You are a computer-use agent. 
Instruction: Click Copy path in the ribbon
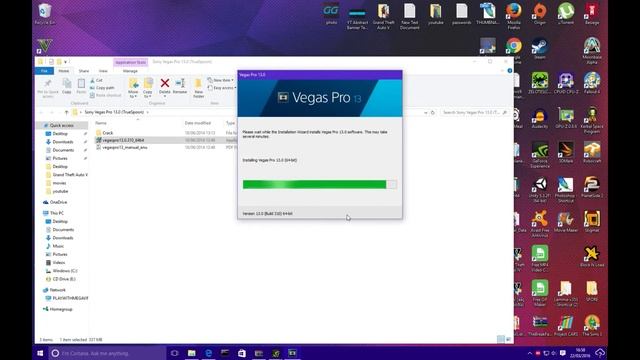click(102, 88)
